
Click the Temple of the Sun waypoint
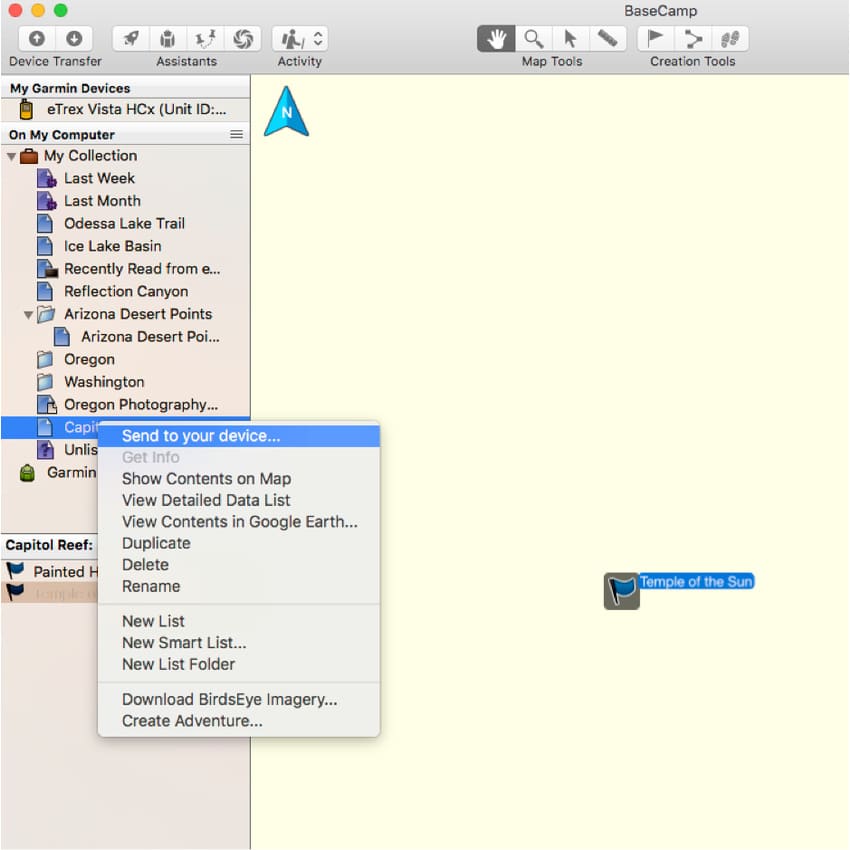(x=622, y=591)
